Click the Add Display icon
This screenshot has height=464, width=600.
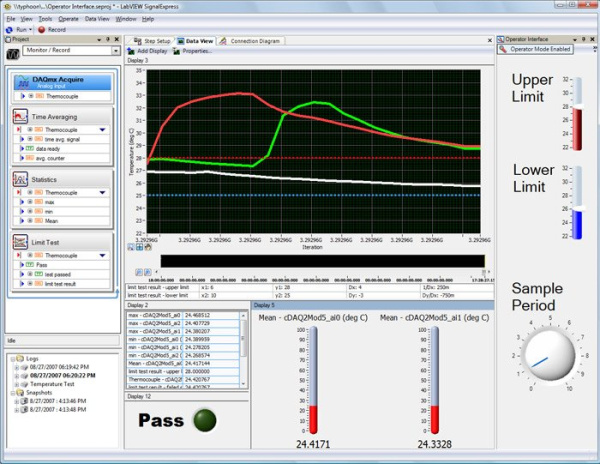click(131, 51)
